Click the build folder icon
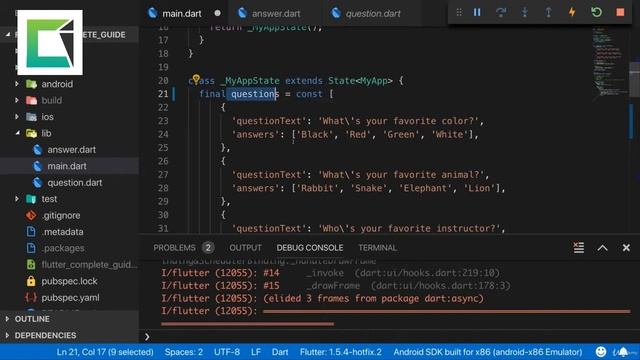This screenshot has width=640, height=360. tap(31, 100)
